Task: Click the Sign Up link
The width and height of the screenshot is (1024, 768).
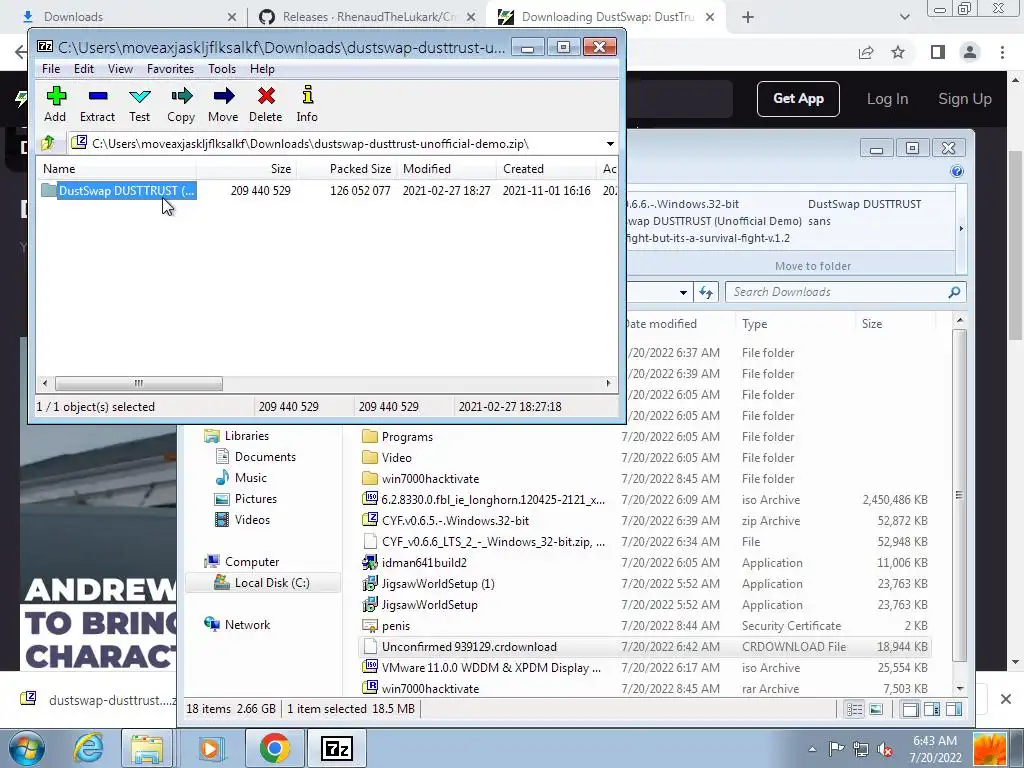Action: tap(965, 99)
